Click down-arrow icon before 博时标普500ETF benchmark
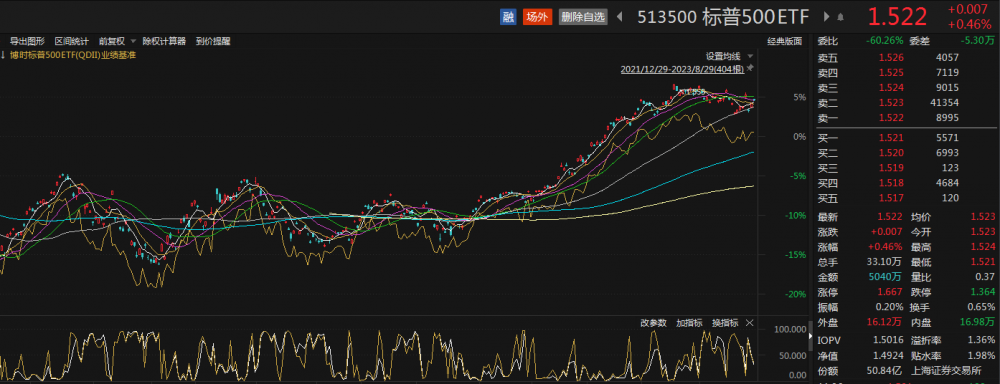1000x384 pixels. pyautogui.click(x=3, y=55)
